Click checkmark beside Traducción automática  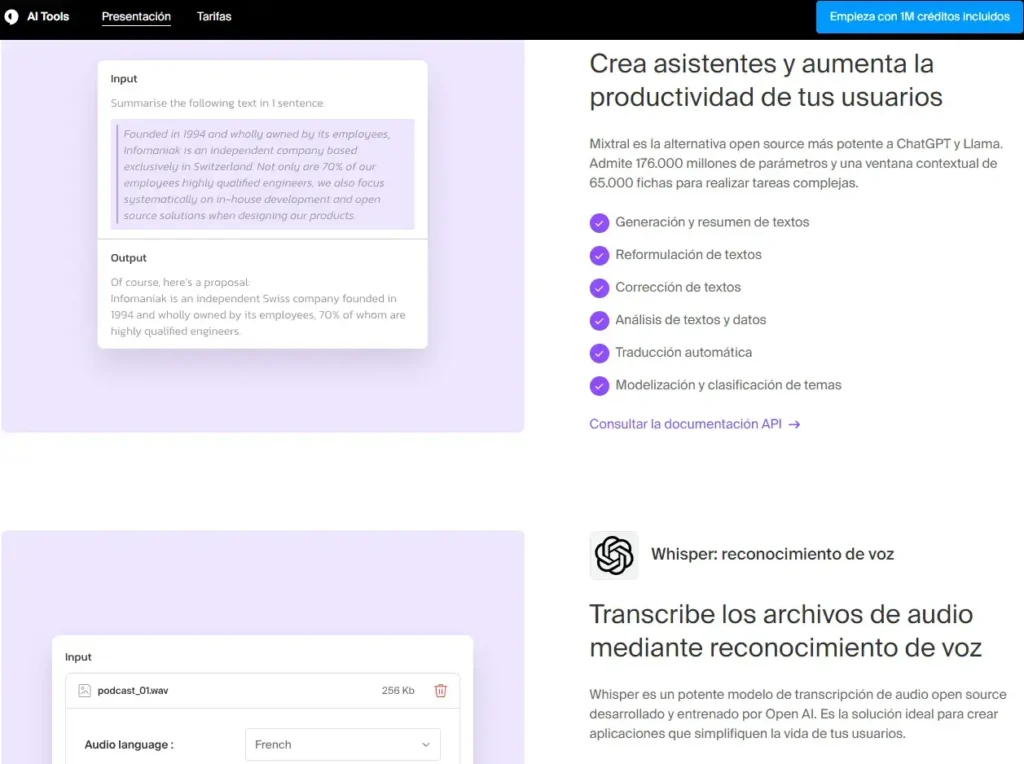[x=599, y=353]
